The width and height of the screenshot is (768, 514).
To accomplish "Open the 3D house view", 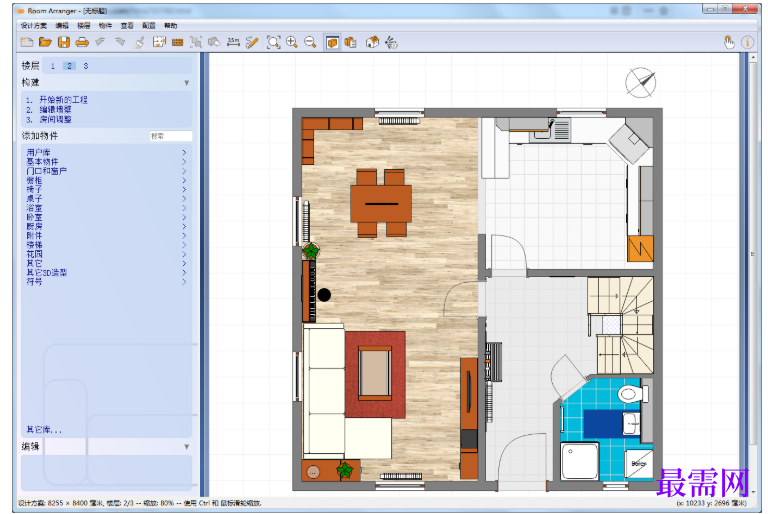I will click(x=372, y=43).
